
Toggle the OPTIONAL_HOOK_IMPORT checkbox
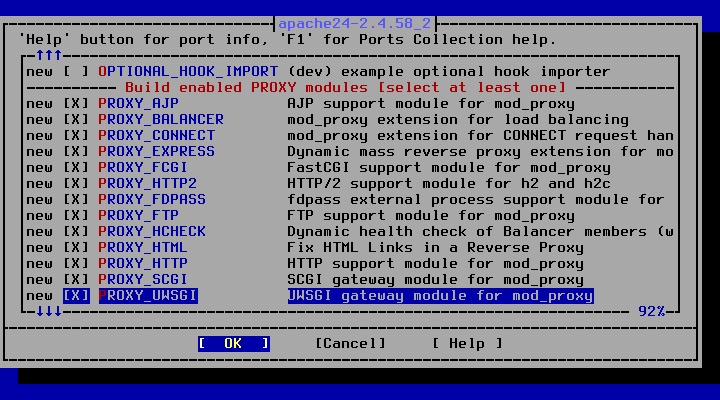tap(76, 72)
